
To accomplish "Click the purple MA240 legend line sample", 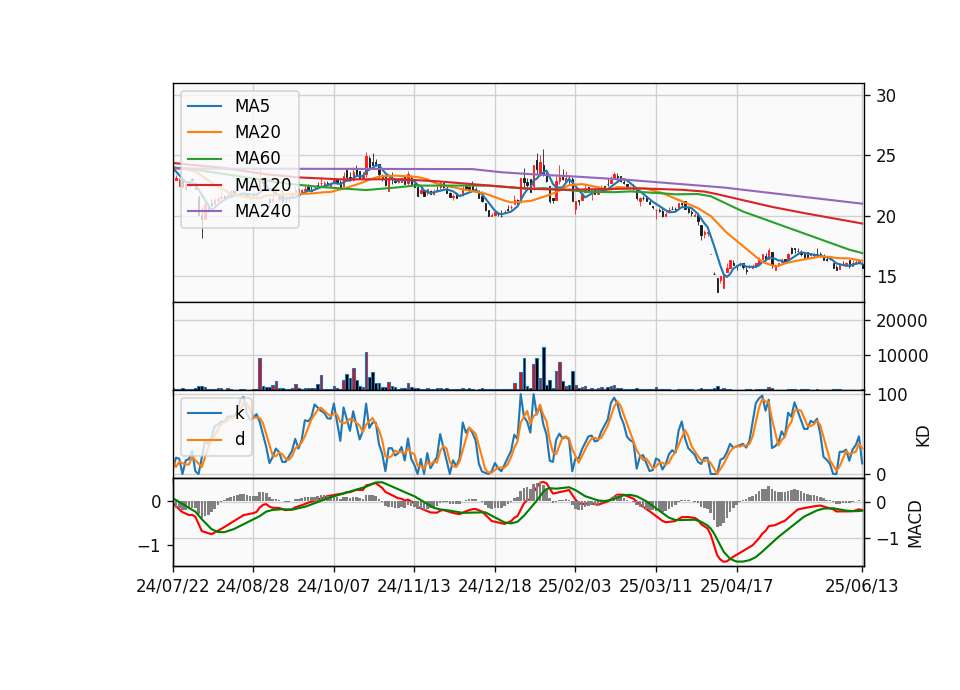I will [x=204, y=211].
